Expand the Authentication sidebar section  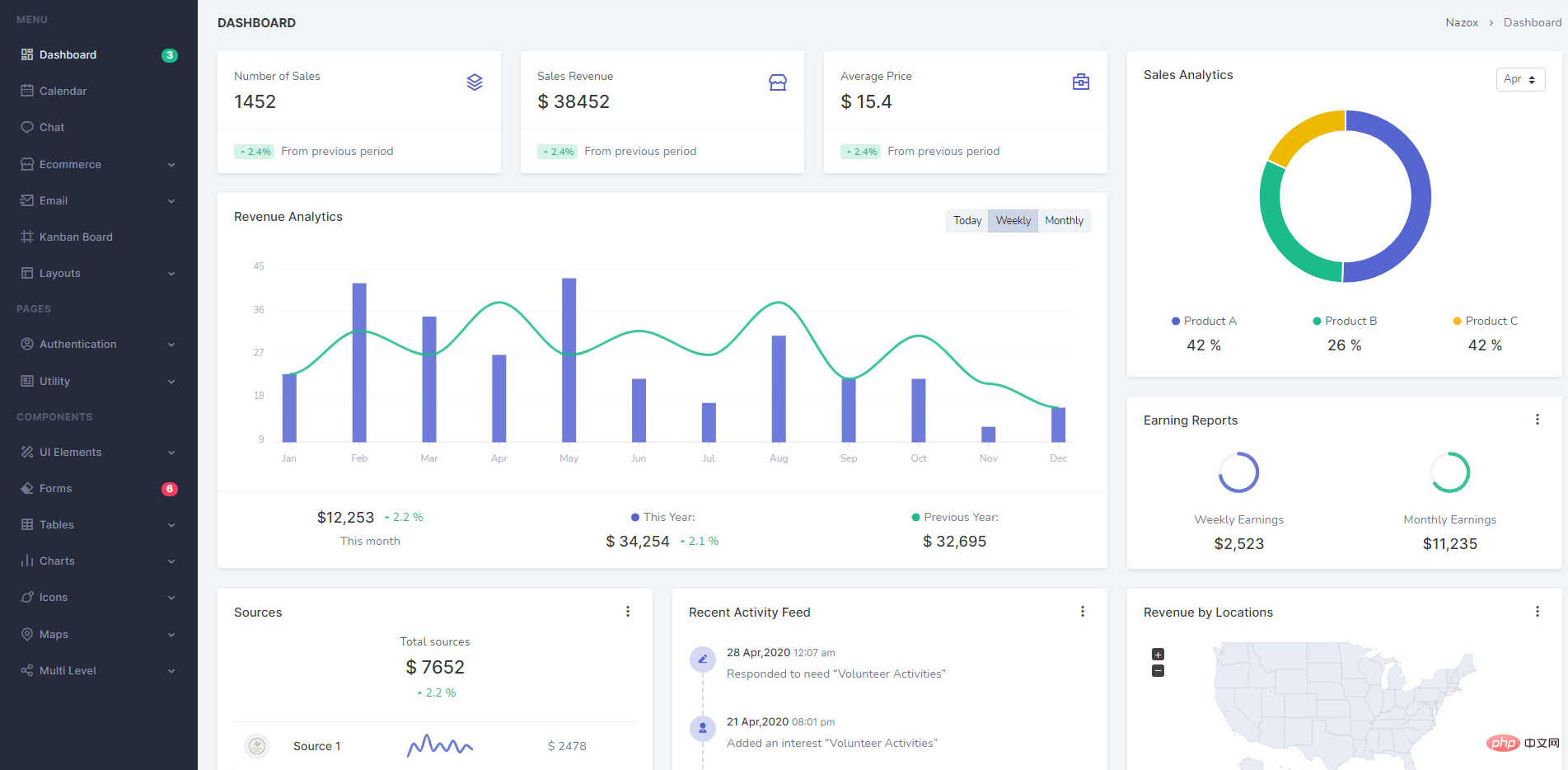[98, 344]
